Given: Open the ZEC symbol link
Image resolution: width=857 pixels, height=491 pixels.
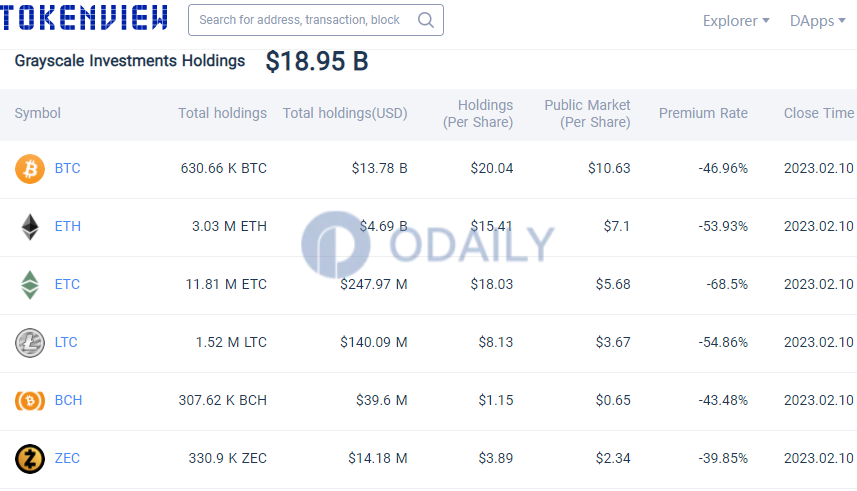Looking at the screenshot, I should pyautogui.click(x=67, y=458).
